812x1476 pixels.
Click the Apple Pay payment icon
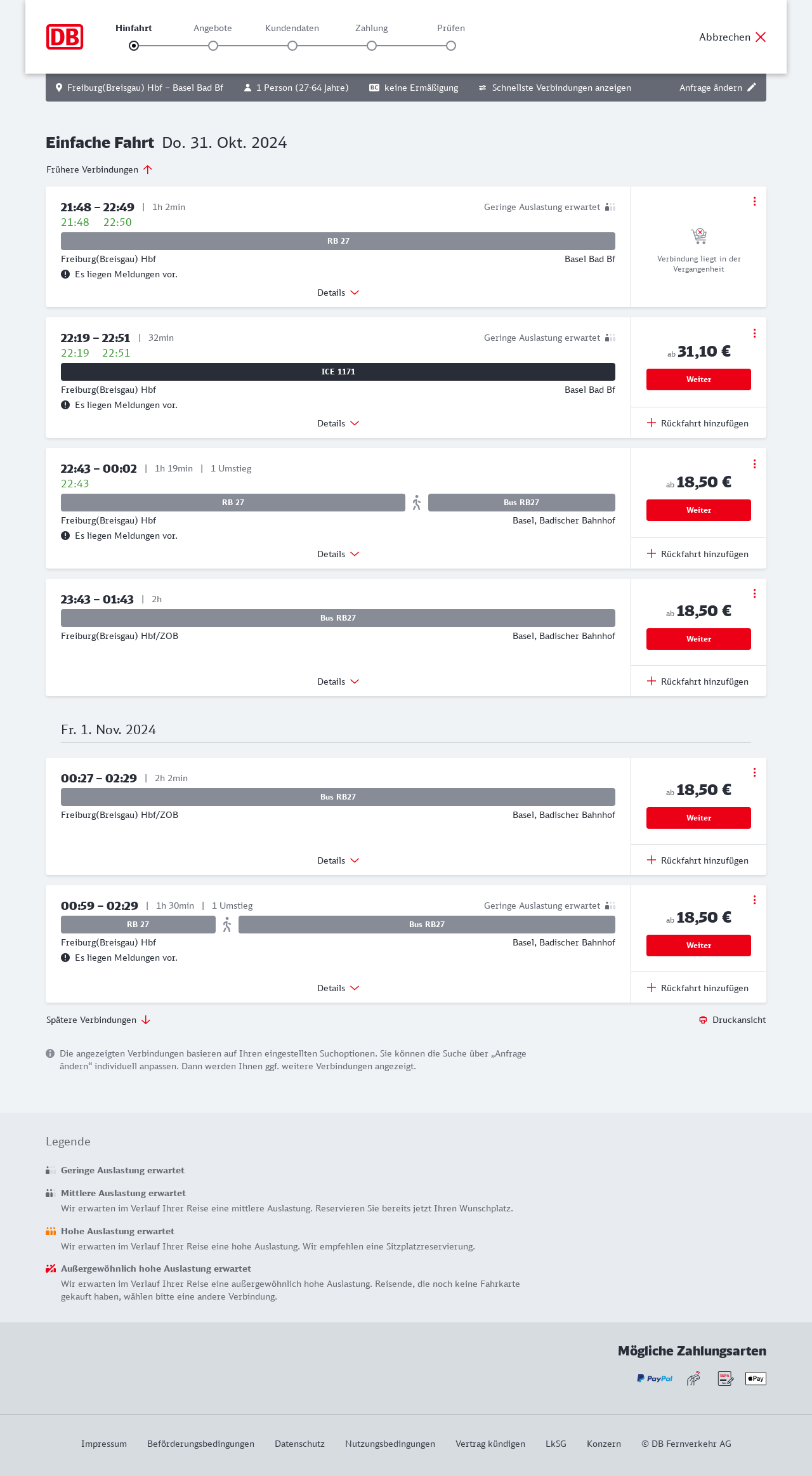pos(756,1378)
